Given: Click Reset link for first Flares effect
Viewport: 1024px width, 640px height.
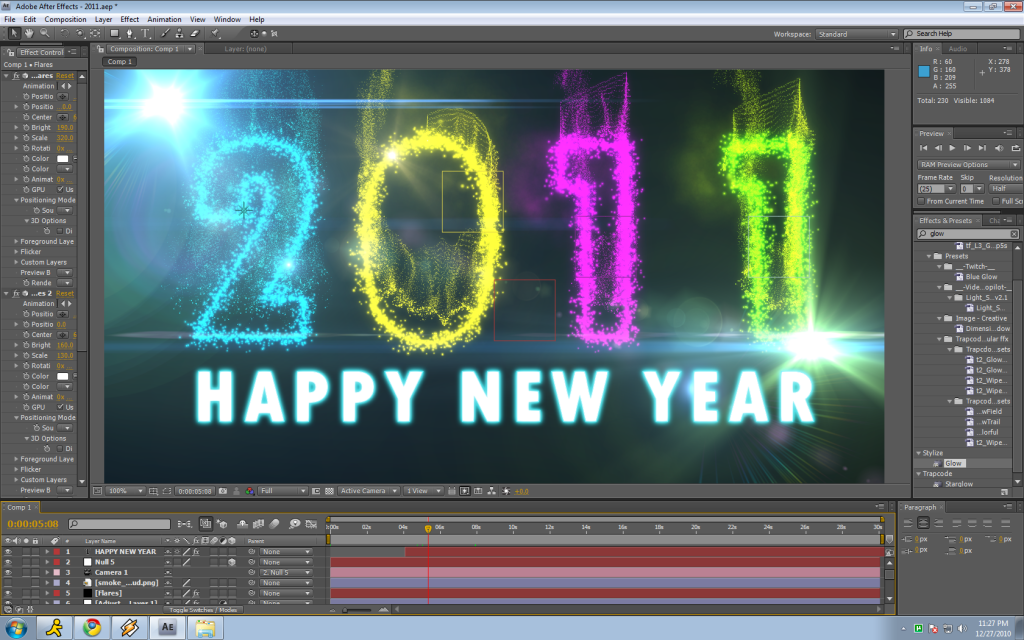Looking at the screenshot, I should pyautogui.click(x=65, y=76).
